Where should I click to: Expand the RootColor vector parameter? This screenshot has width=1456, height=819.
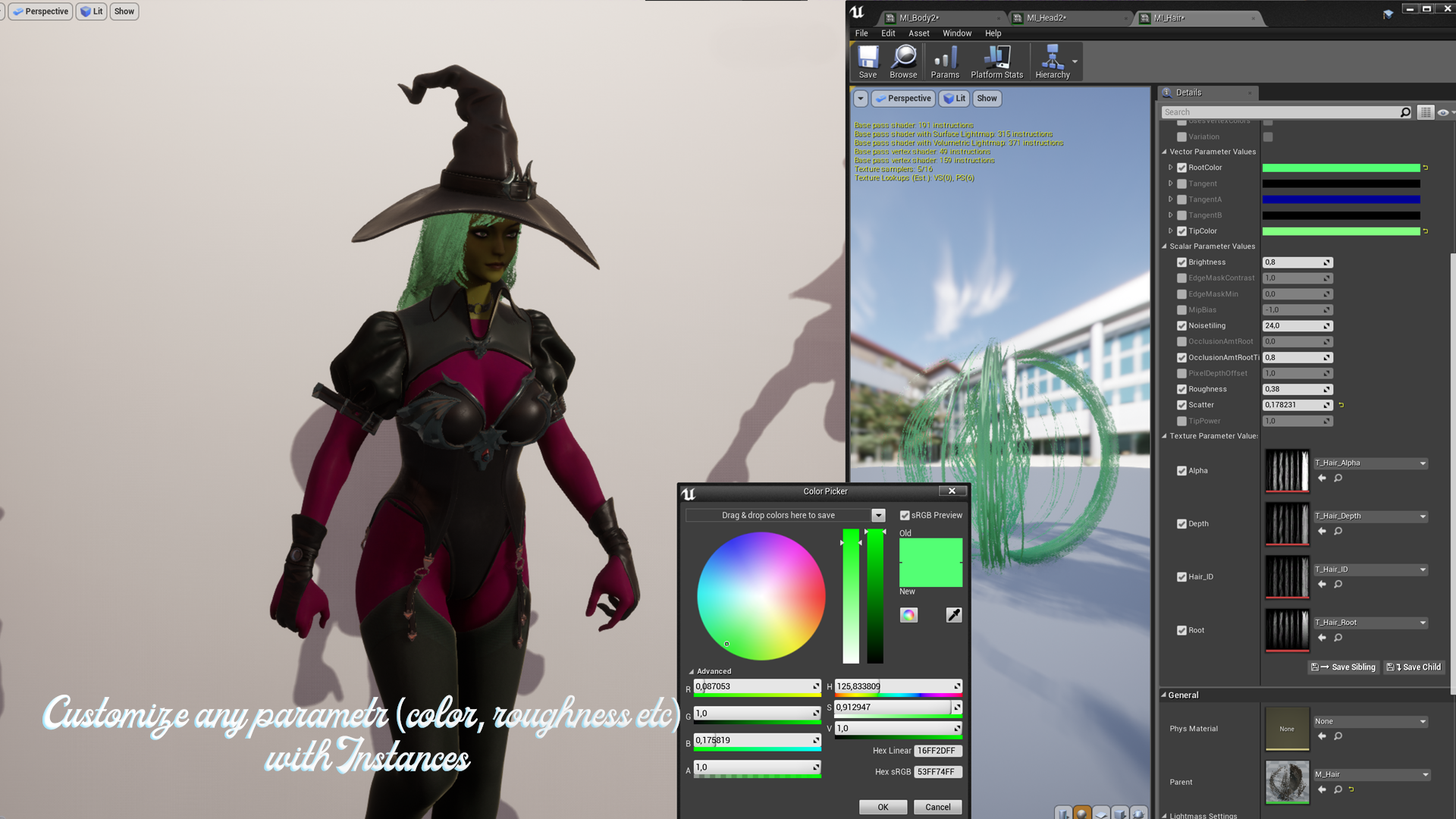pos(1170,168)
